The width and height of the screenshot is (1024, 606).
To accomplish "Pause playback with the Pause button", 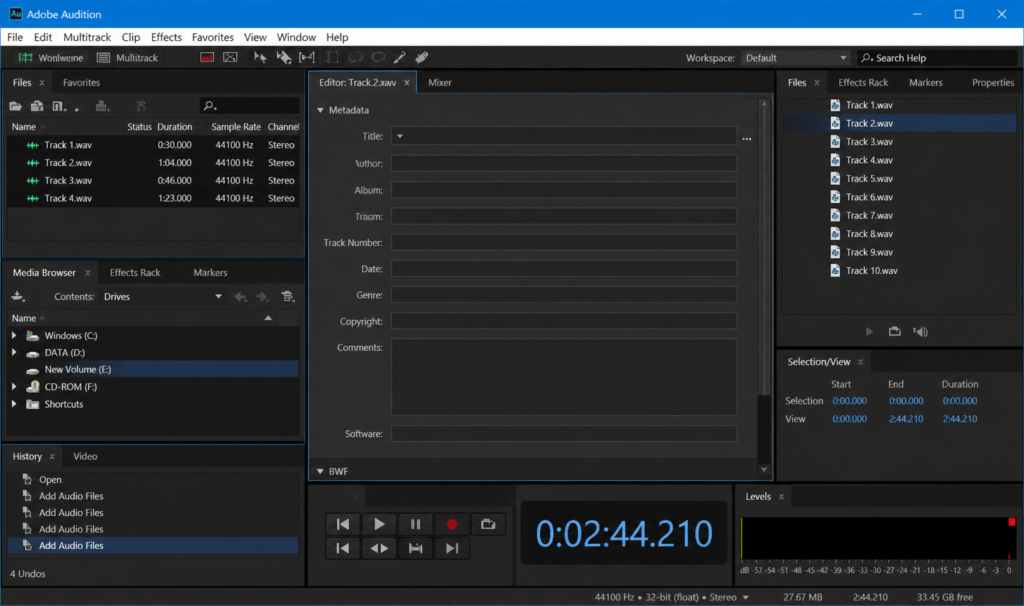I will tap(415, 524).
